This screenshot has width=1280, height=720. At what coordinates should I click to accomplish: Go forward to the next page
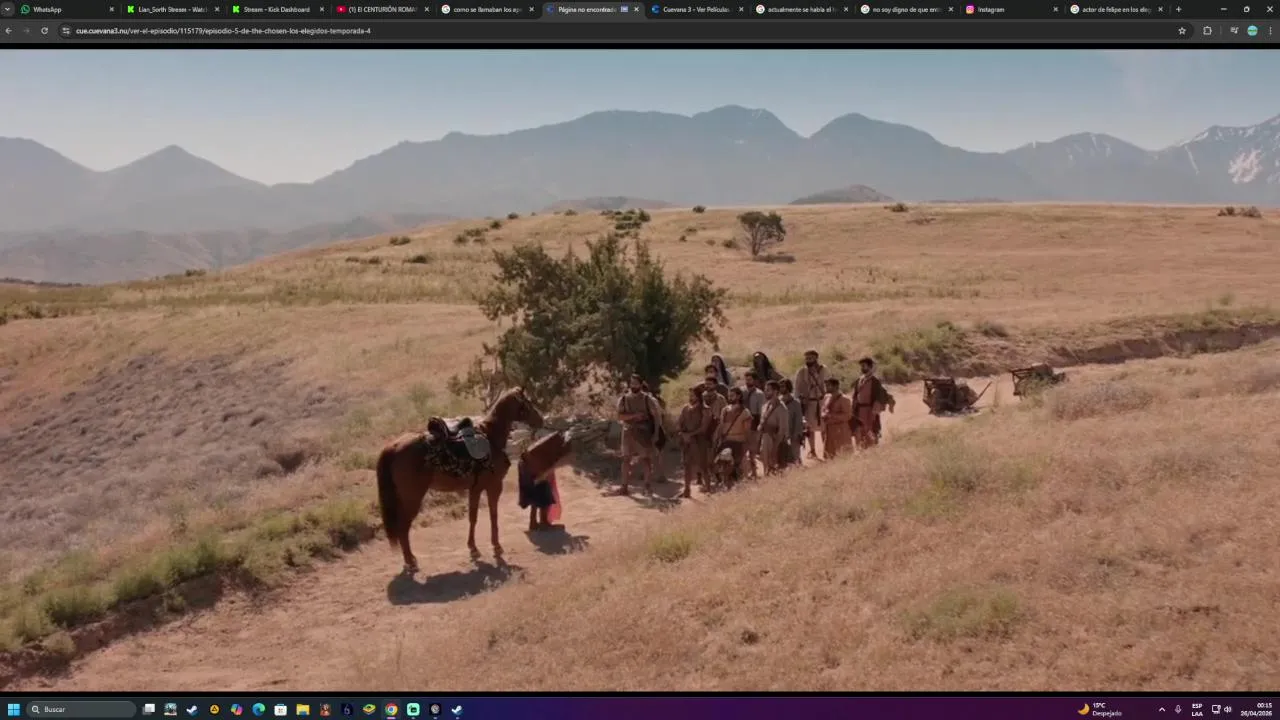pyautogui.click(x=26, y=31)
